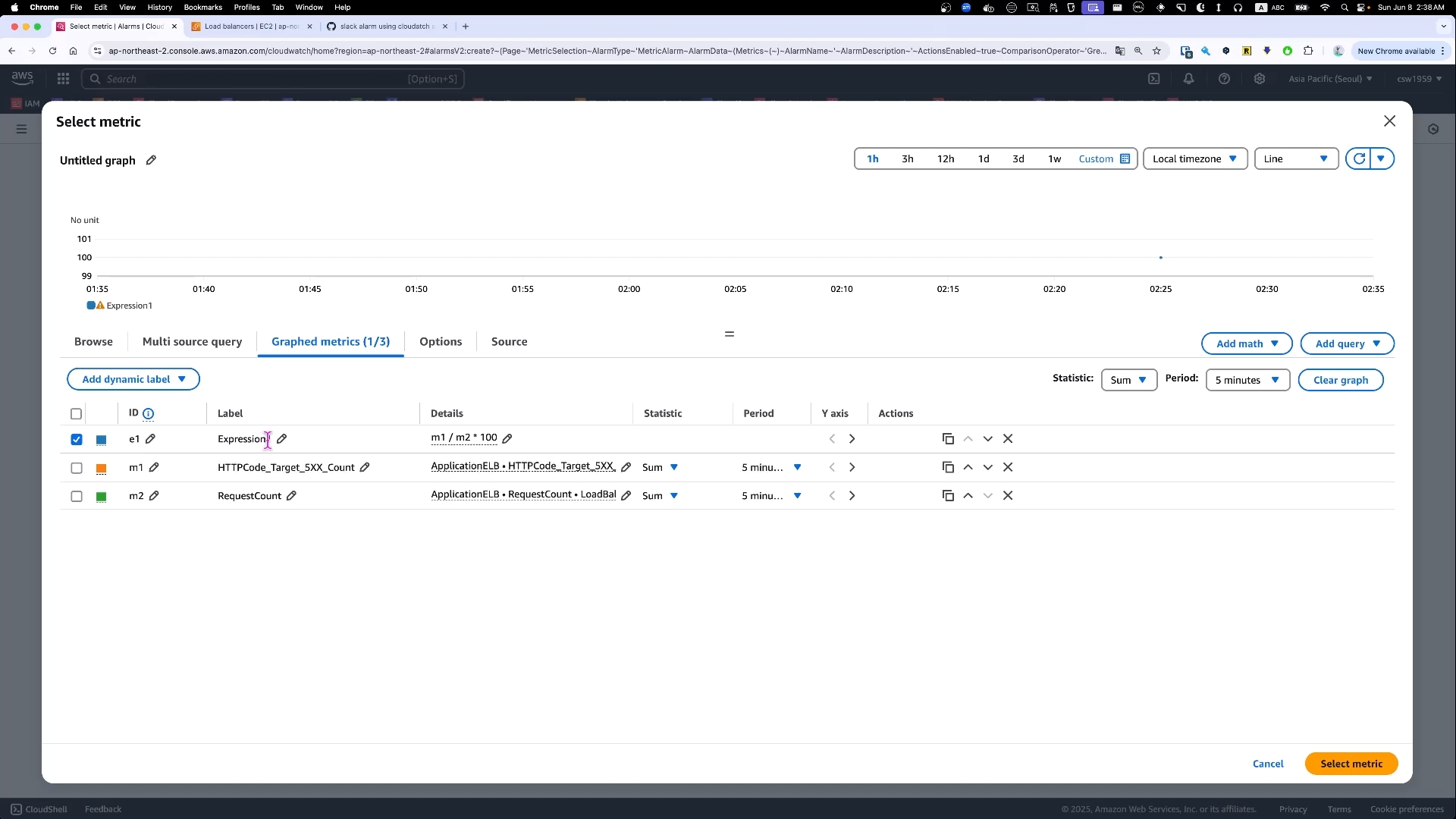This screenshot has width=1456, height=819.
Task: Open the custom time range calendar
Action: 1125,159
